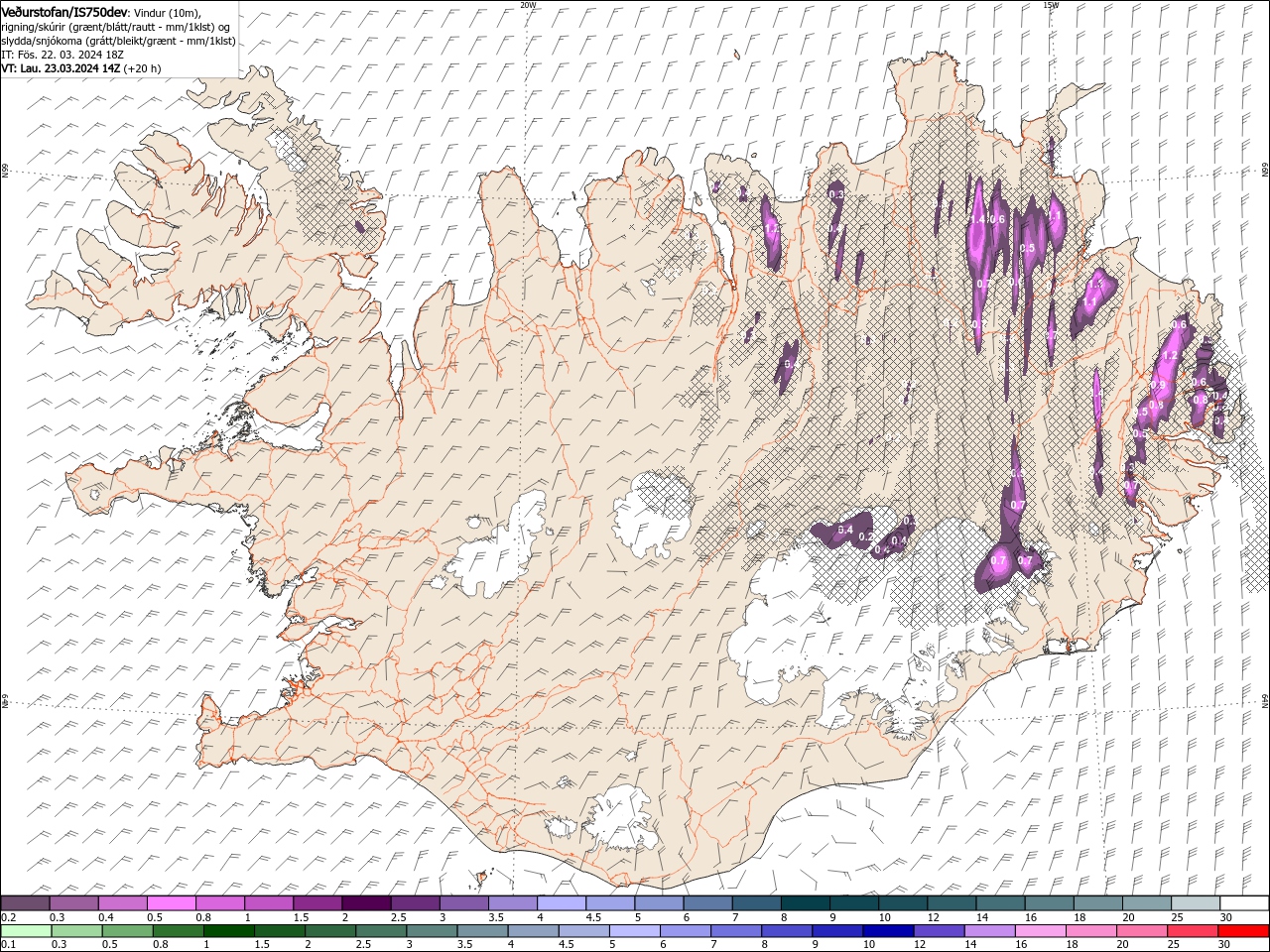Screen dimensions: 1270x952
Task: Click the 20W longitude label at top
Action: [x=528, y=5]
